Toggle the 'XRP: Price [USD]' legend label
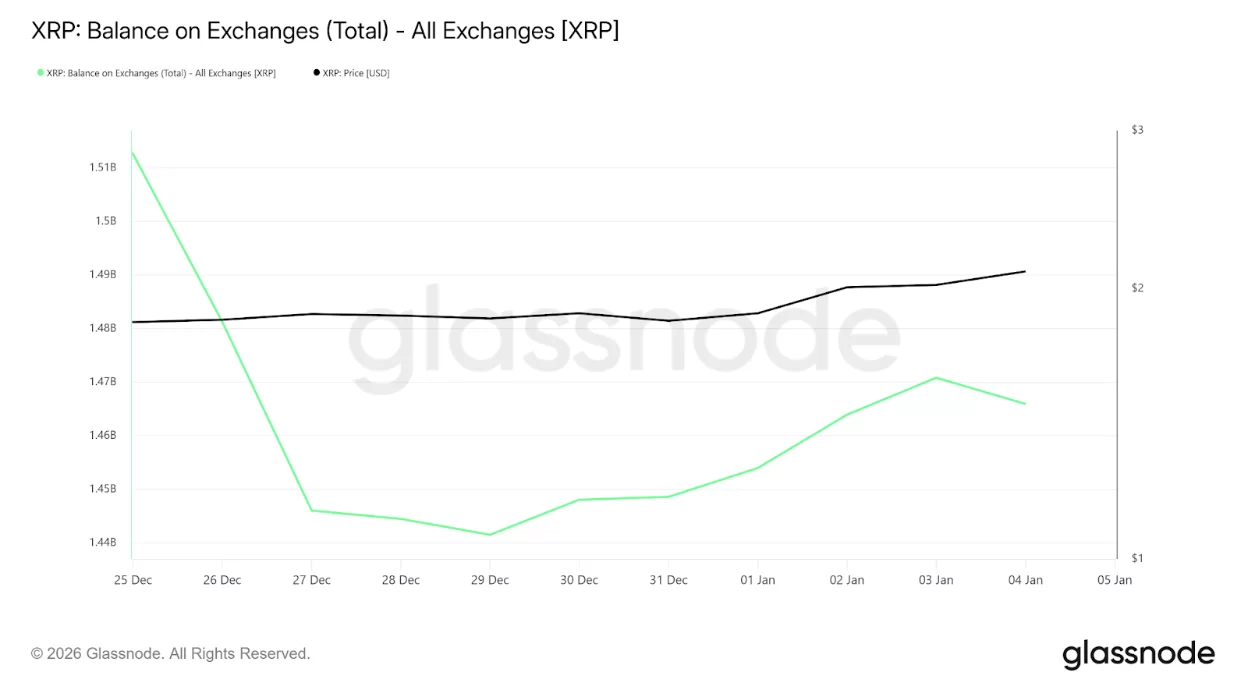The width and height of the screenshot is (1254, 684). [x=356, y=73]
